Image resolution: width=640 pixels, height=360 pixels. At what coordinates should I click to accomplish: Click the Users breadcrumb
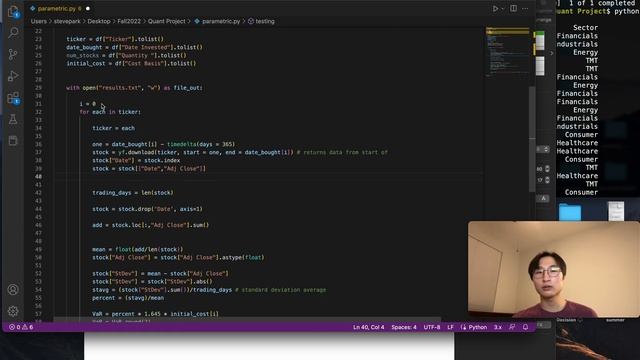click(39, 21)
